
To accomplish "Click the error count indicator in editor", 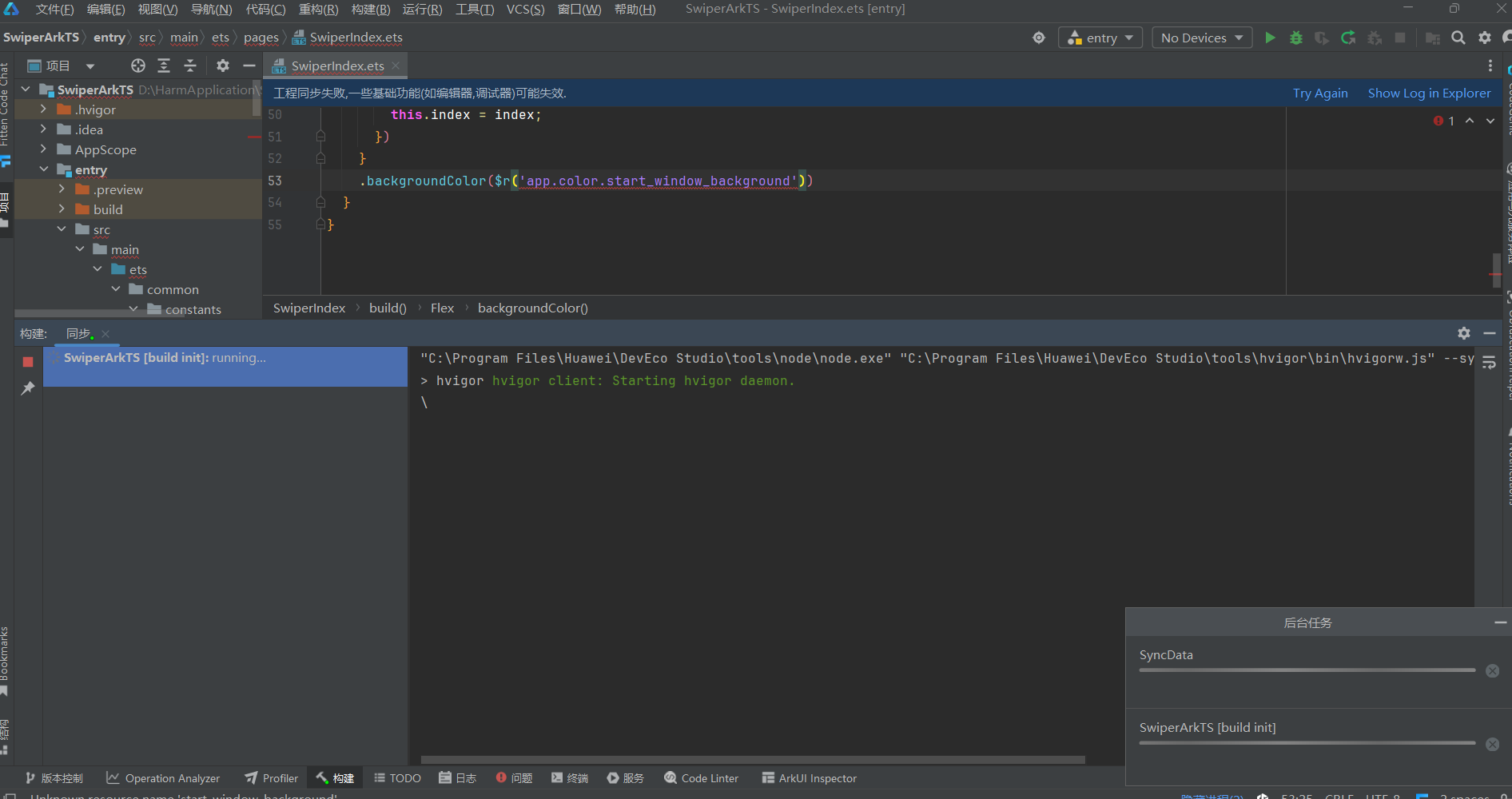I will click(1444, 121).
